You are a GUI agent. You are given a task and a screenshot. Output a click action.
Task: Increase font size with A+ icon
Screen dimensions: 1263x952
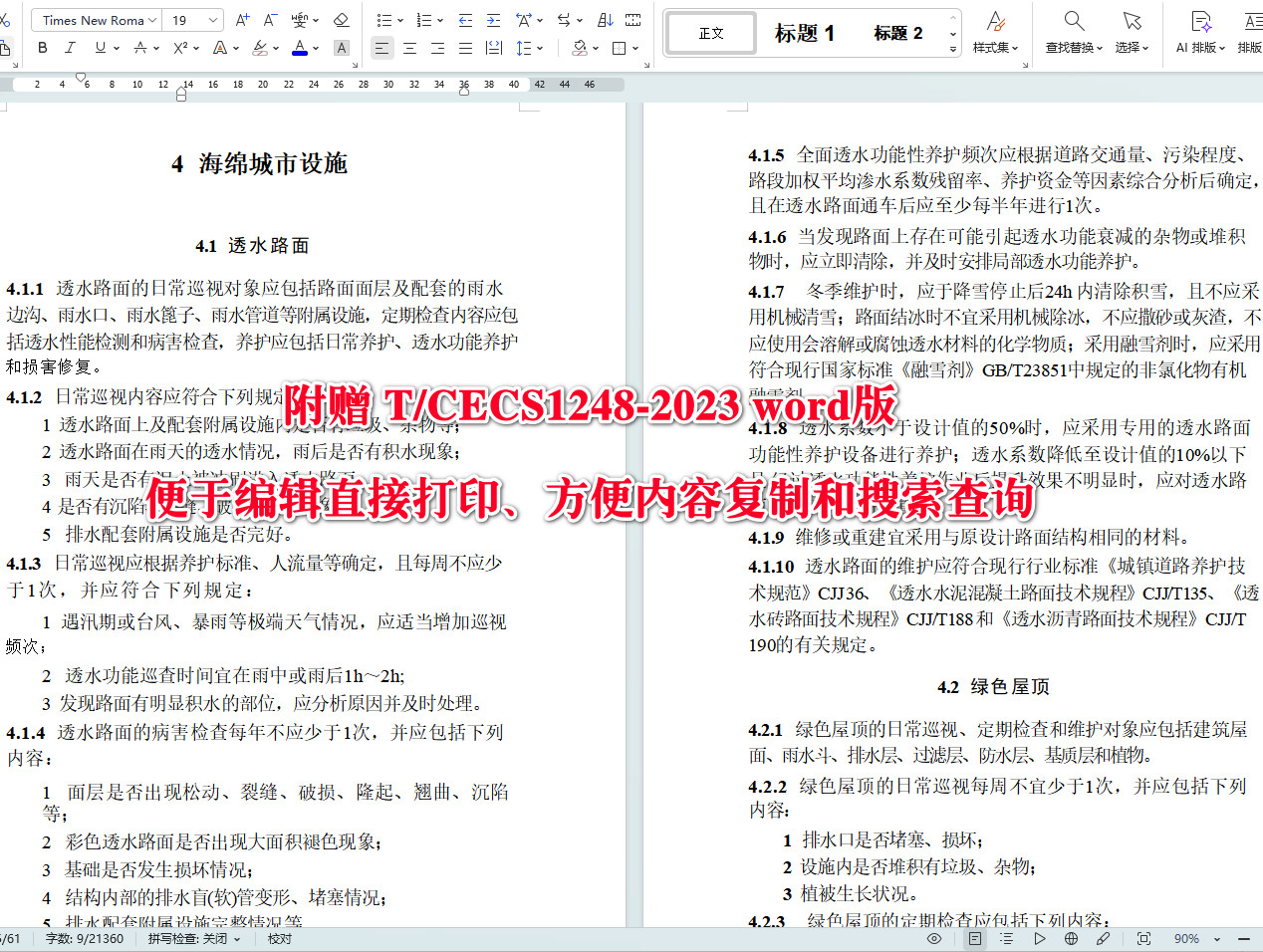243,20
